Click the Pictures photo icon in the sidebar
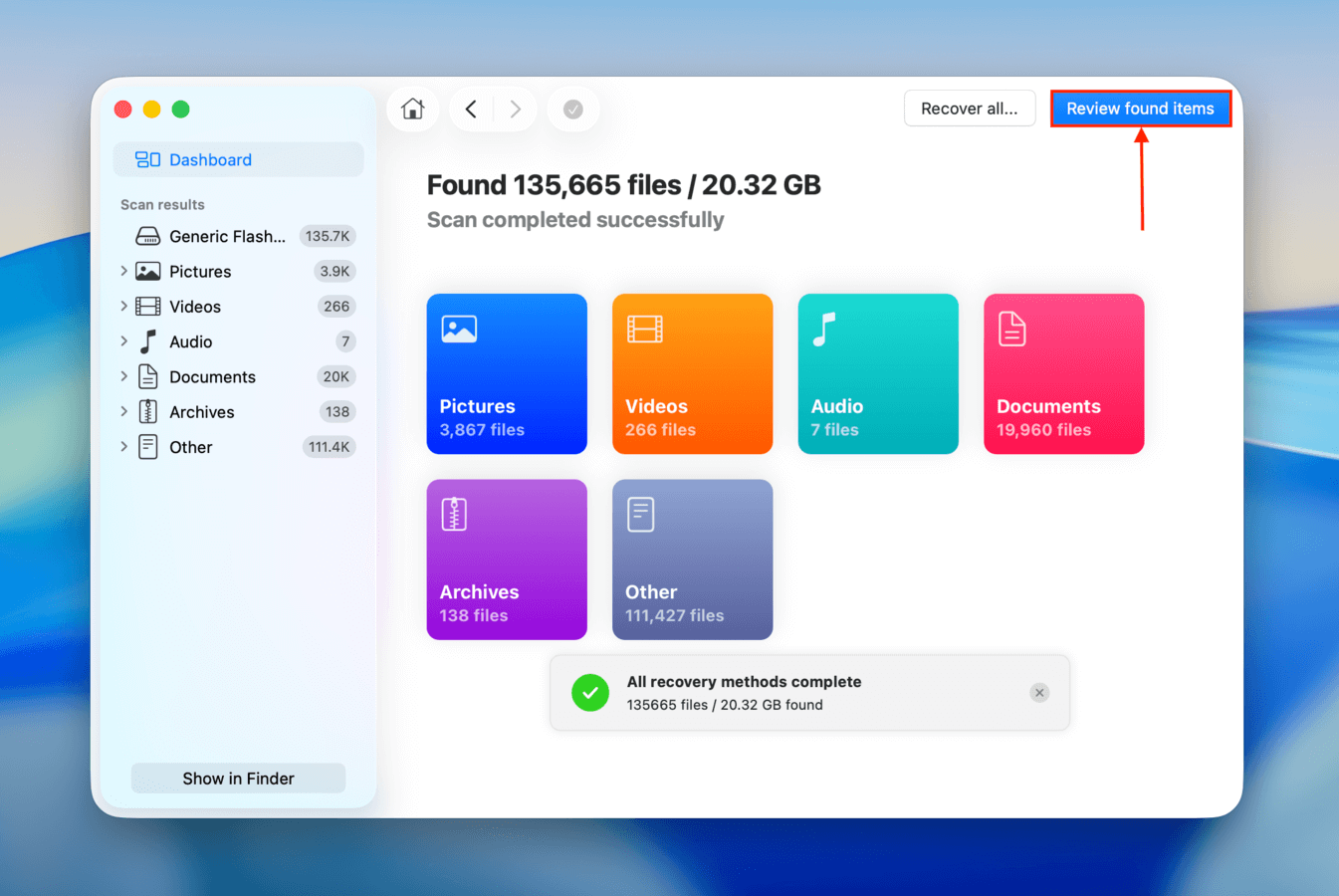 pos(147,271)
